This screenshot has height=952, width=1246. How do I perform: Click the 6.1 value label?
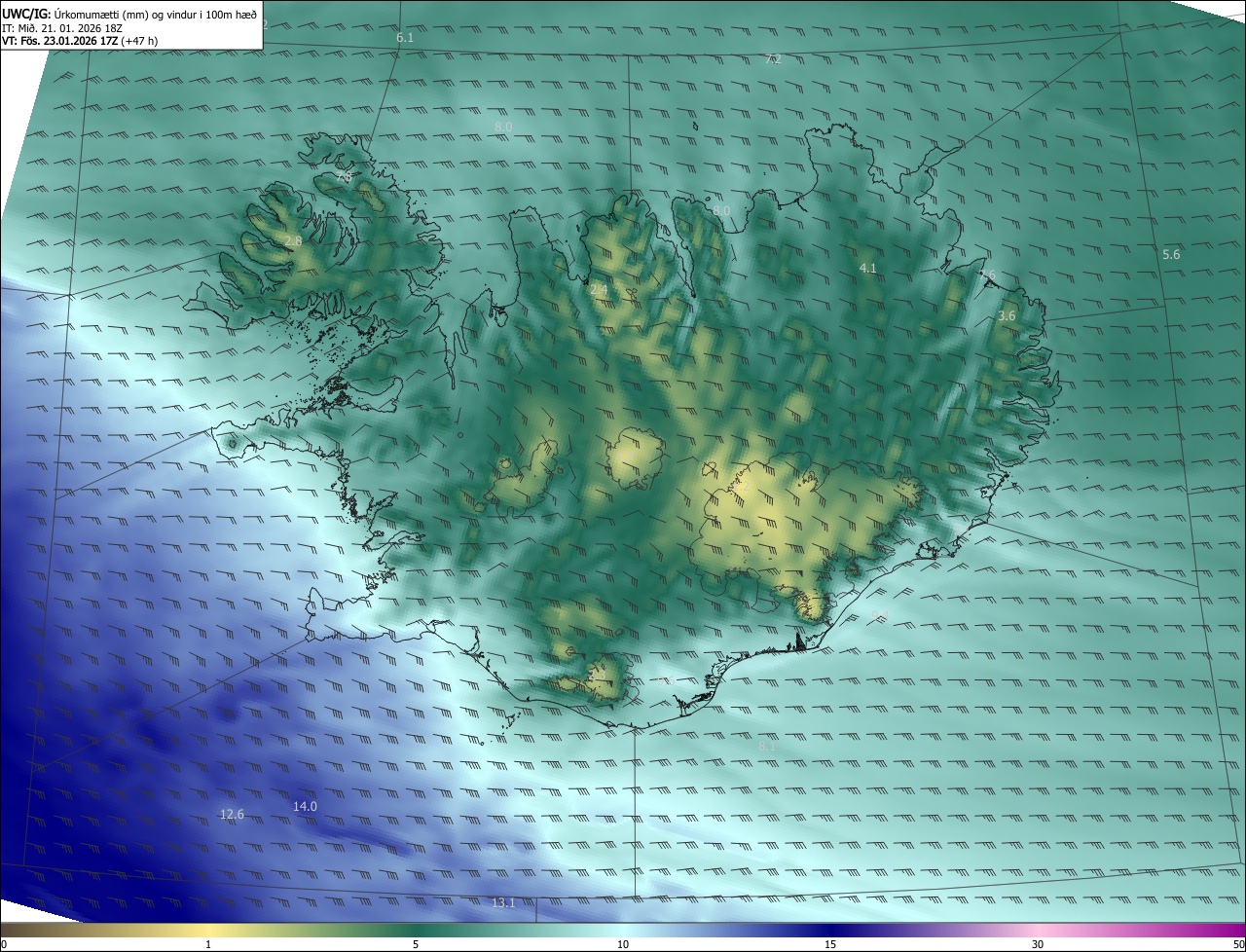(x=405, y=37)
